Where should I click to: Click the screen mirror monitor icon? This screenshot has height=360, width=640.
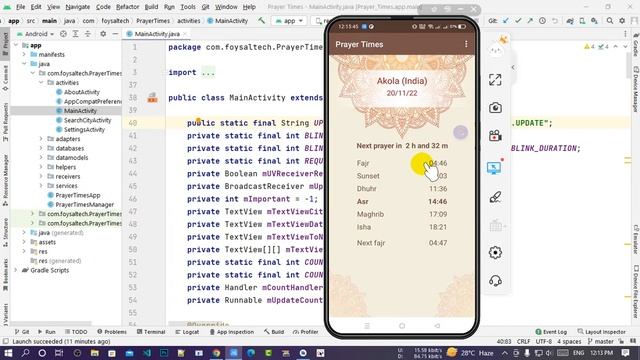coord(494,168)
